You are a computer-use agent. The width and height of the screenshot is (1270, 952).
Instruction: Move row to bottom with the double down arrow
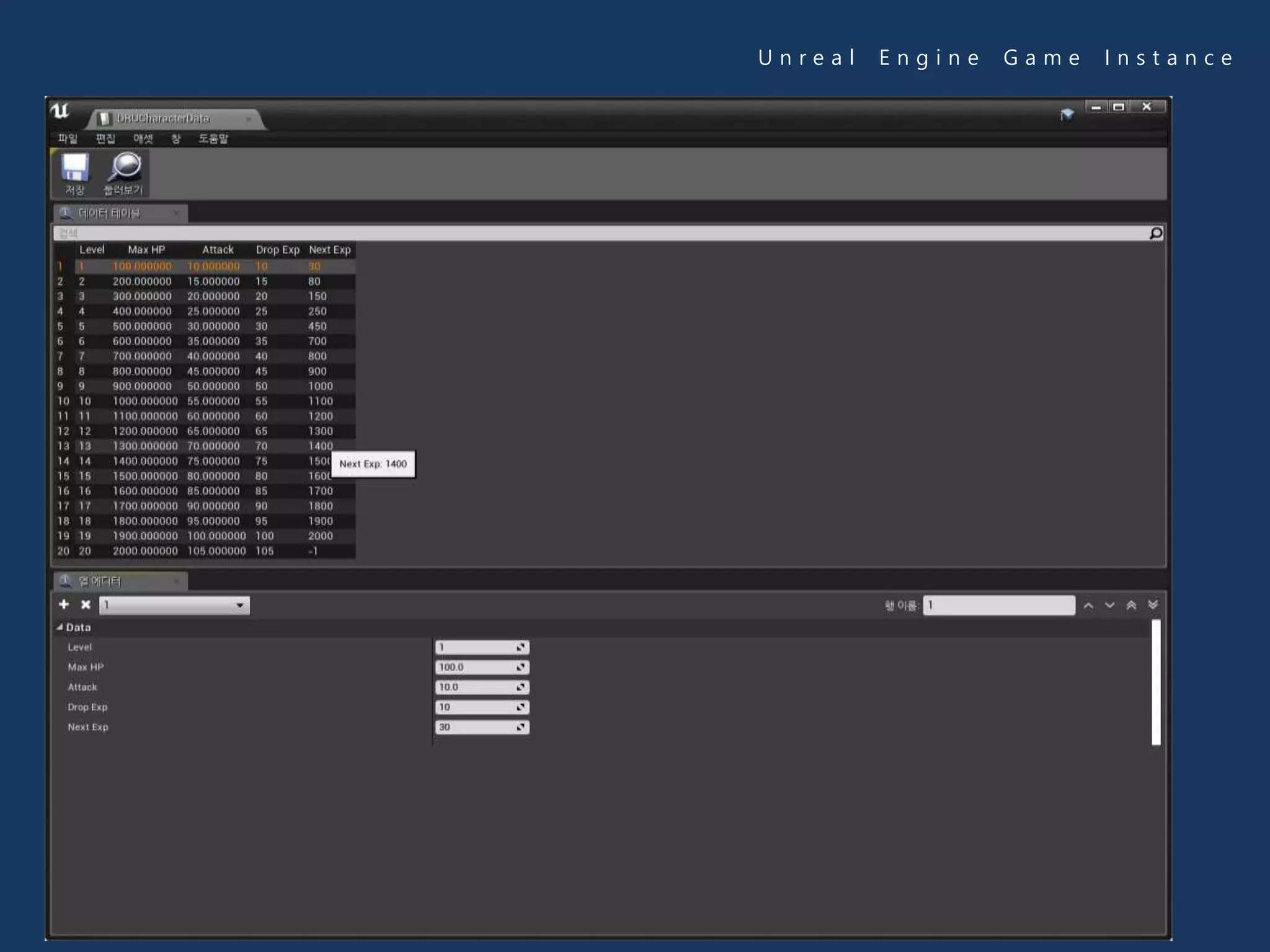[x=1153, y=606]
